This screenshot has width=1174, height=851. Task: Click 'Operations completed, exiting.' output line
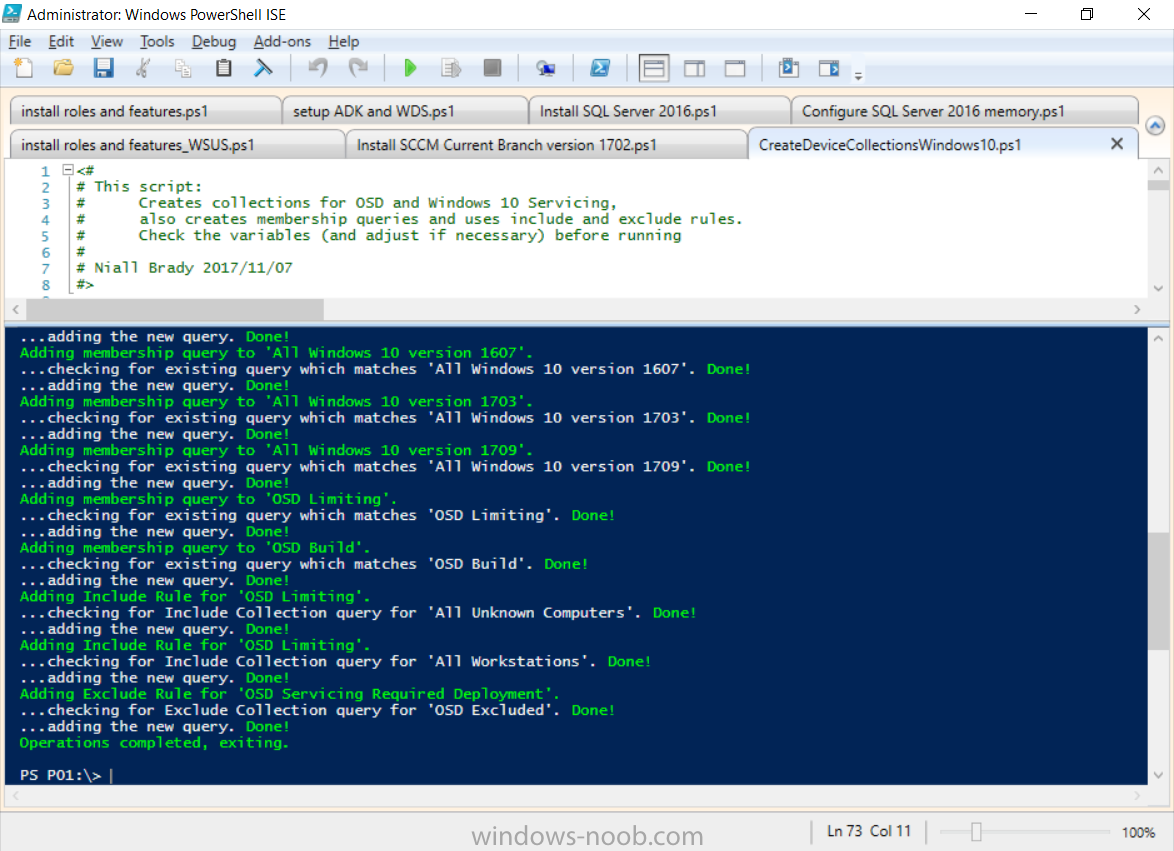[153, 742]
